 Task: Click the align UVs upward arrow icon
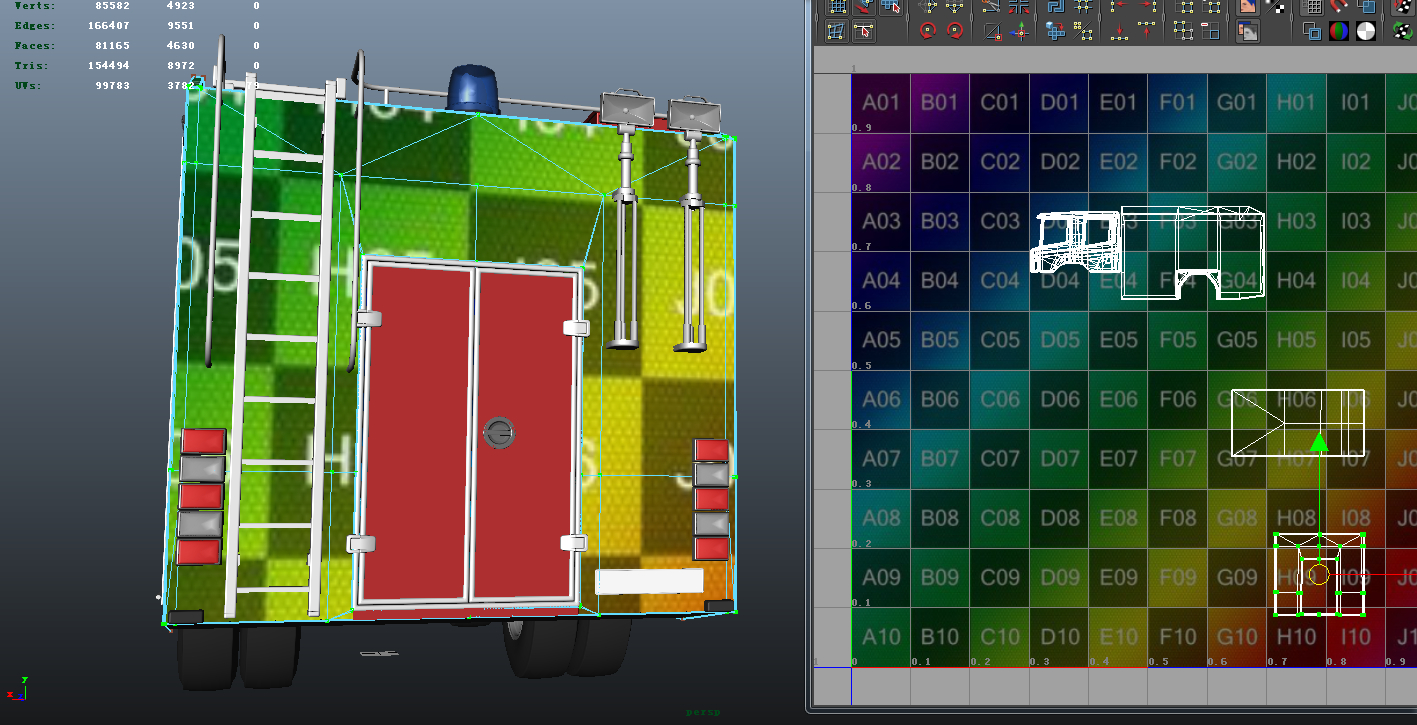pos(1147,31)
